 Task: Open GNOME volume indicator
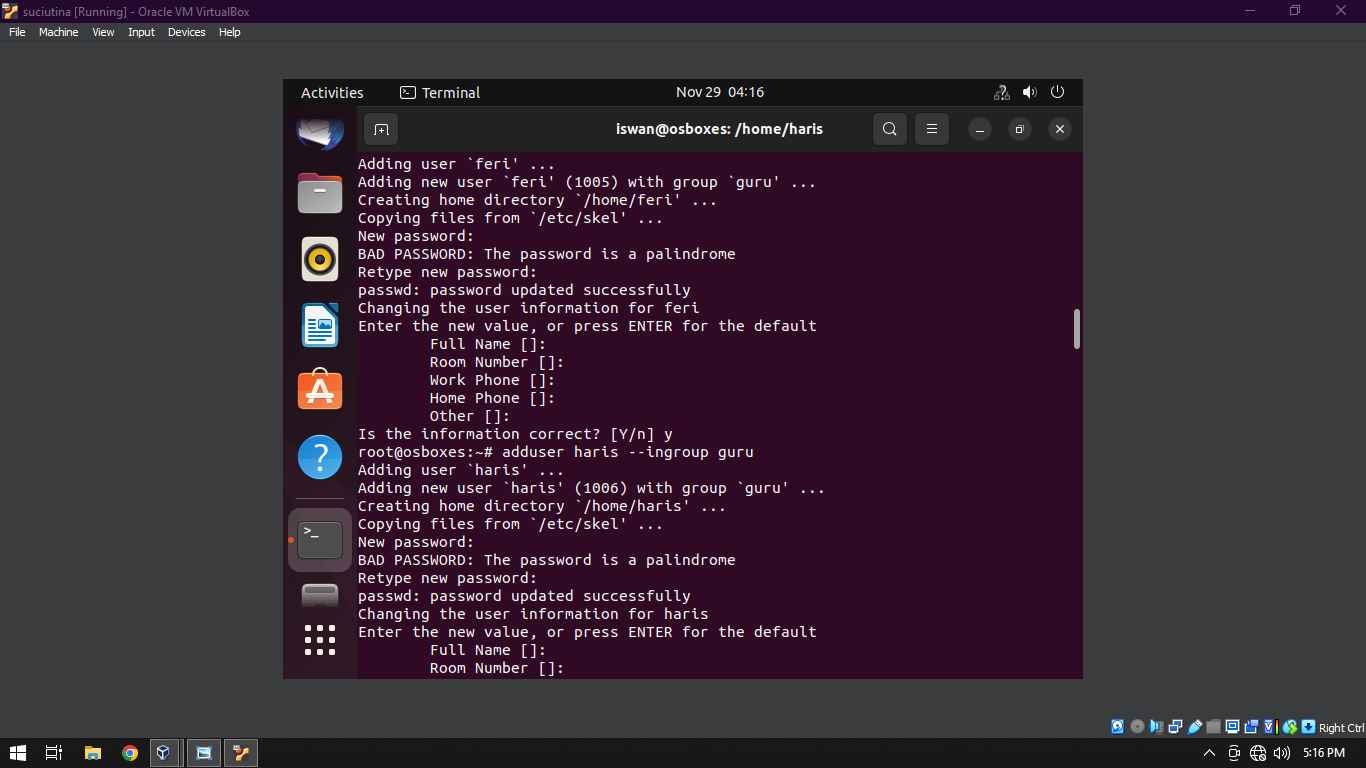1029,92
